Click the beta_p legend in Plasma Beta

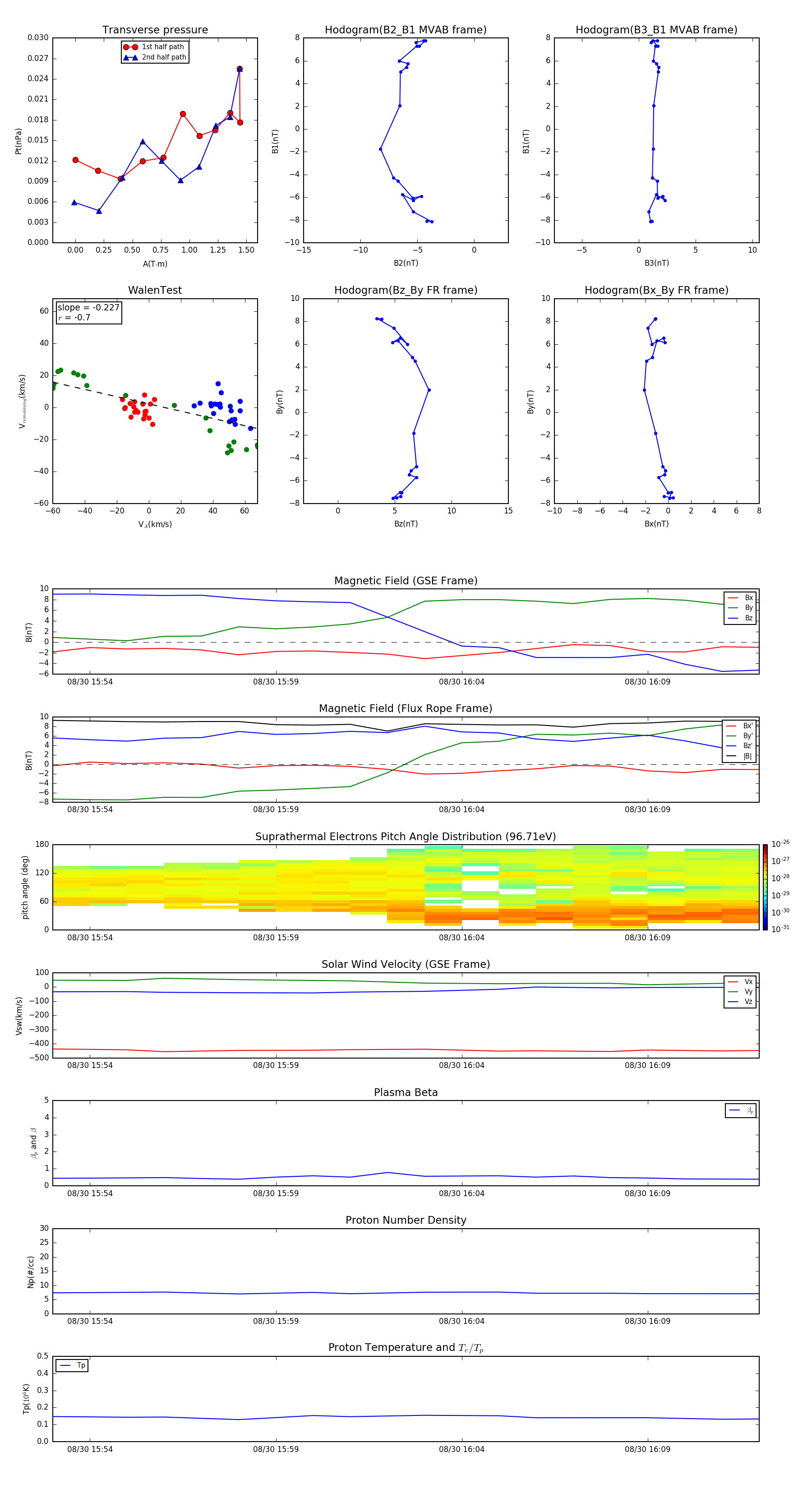point(741,1110)
